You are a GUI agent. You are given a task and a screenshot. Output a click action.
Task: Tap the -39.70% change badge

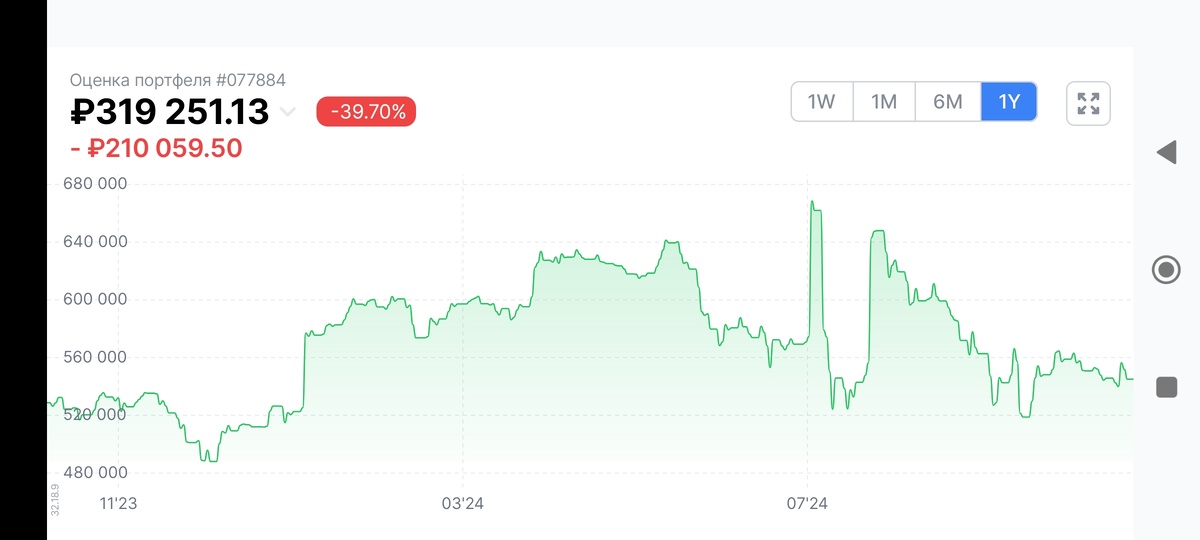[x=366, y=112]
